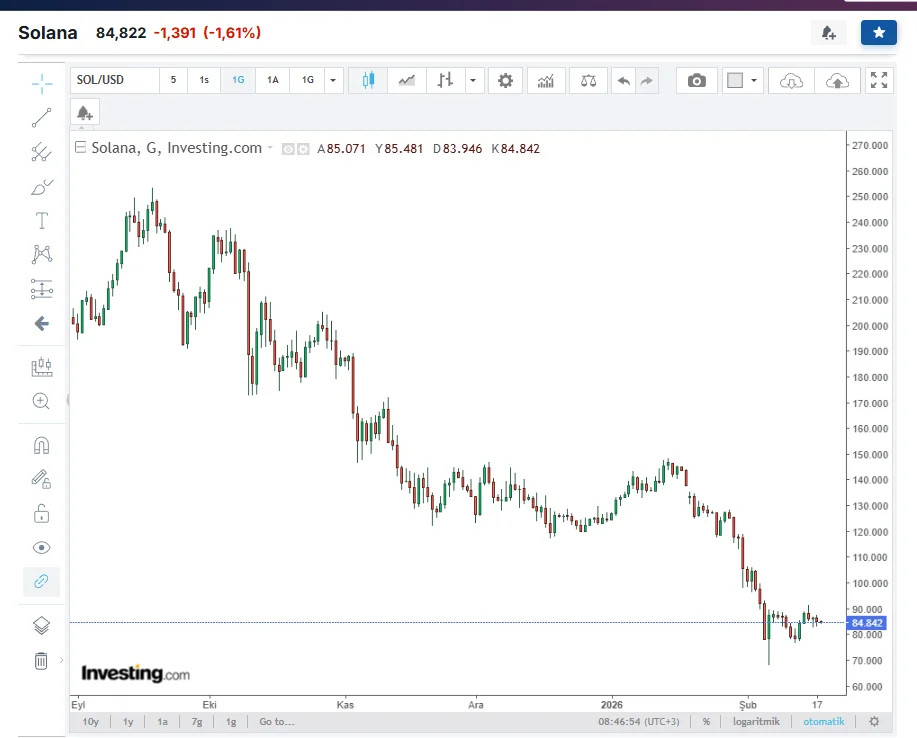
Task: Open the zoom-in tool on the sidebar
Action: point(41,401)
